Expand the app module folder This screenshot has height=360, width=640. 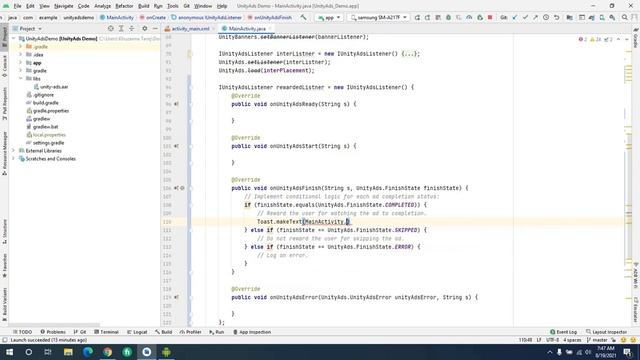[x=20, y=63]
